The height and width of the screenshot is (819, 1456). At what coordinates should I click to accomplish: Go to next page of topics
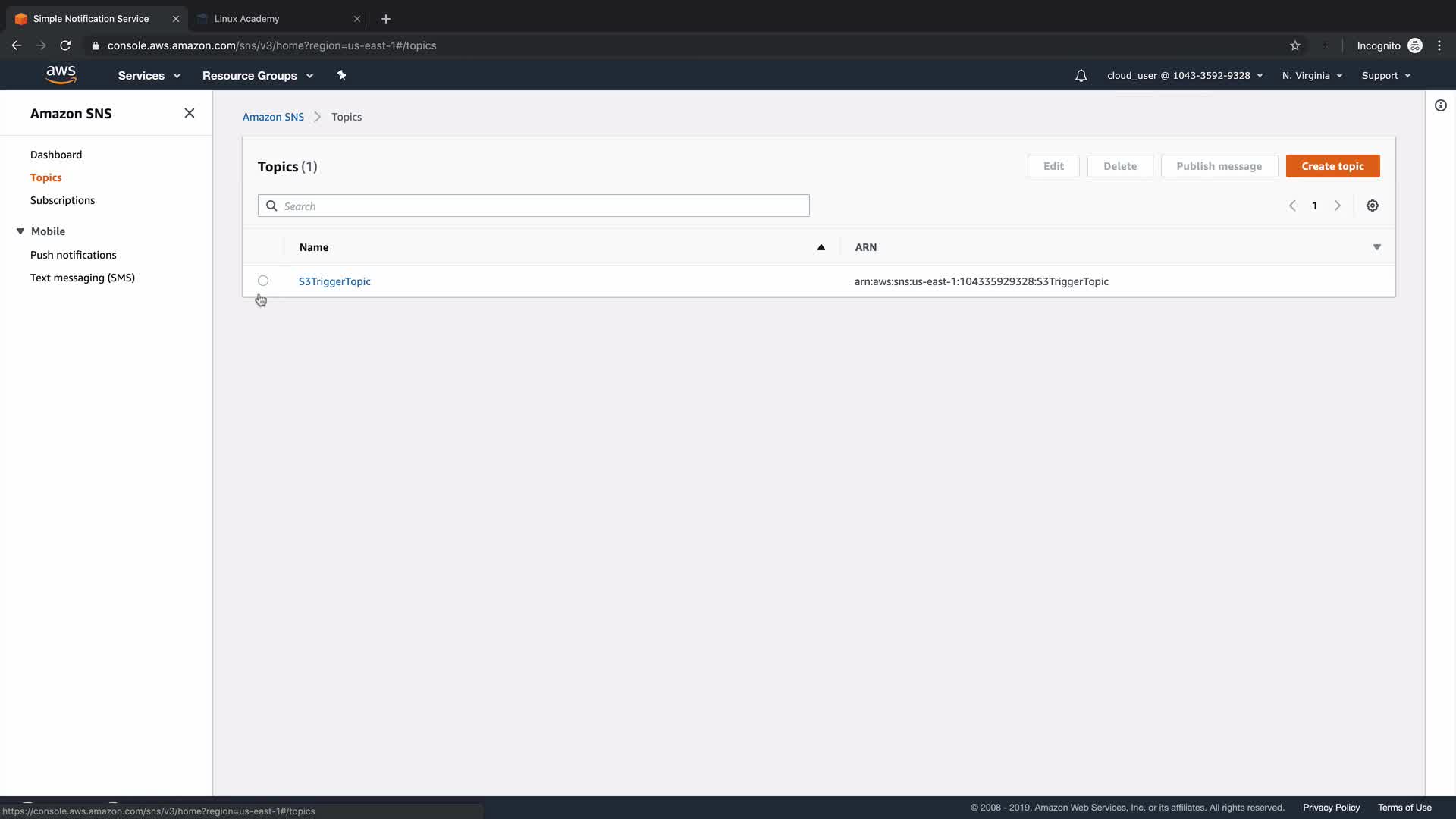coord(1337,206)
